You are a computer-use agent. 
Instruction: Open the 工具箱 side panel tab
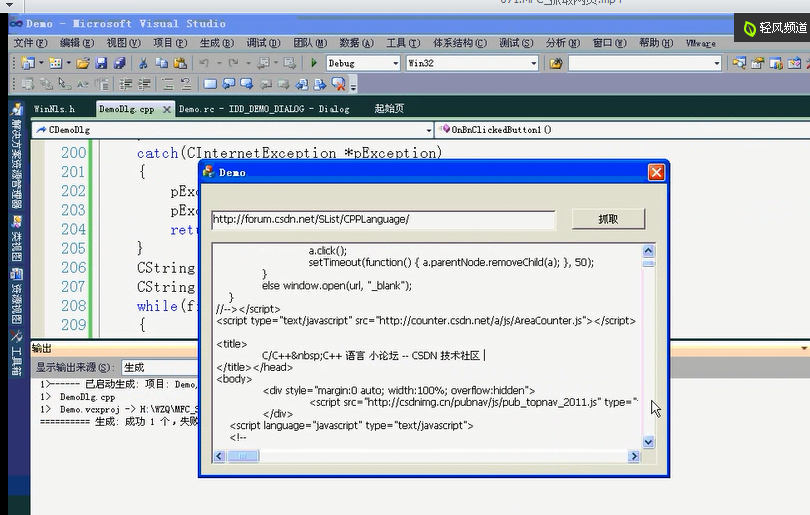(17, 353)
